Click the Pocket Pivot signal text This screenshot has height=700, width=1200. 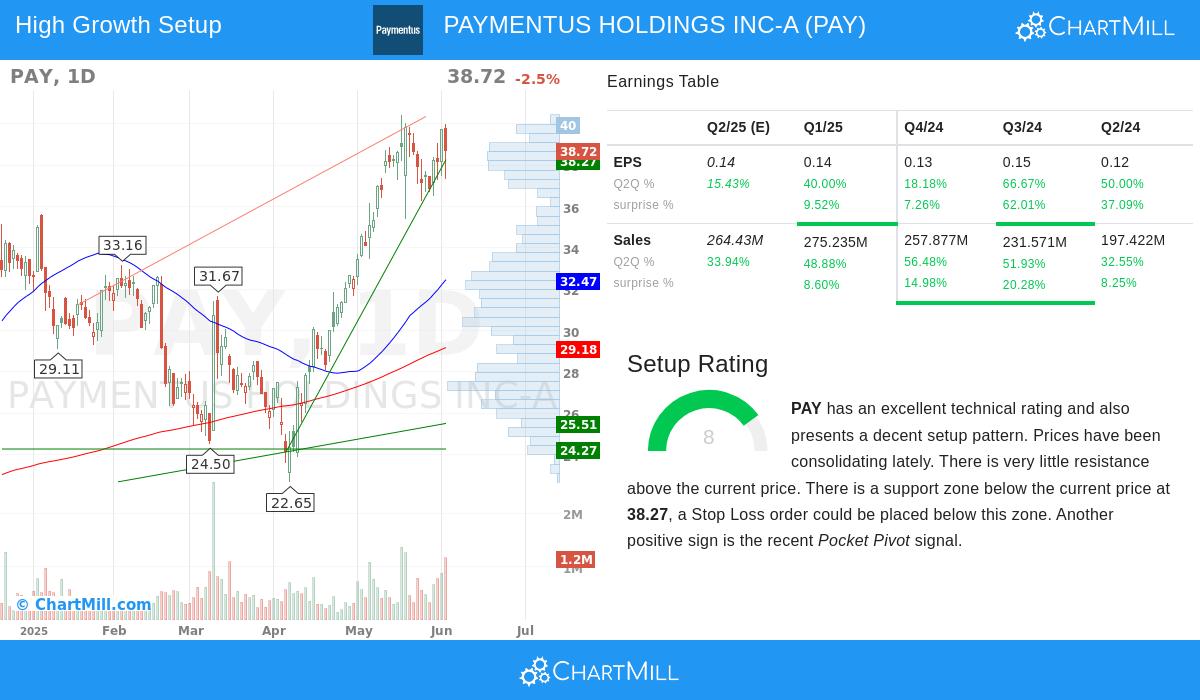pos(864,541)
